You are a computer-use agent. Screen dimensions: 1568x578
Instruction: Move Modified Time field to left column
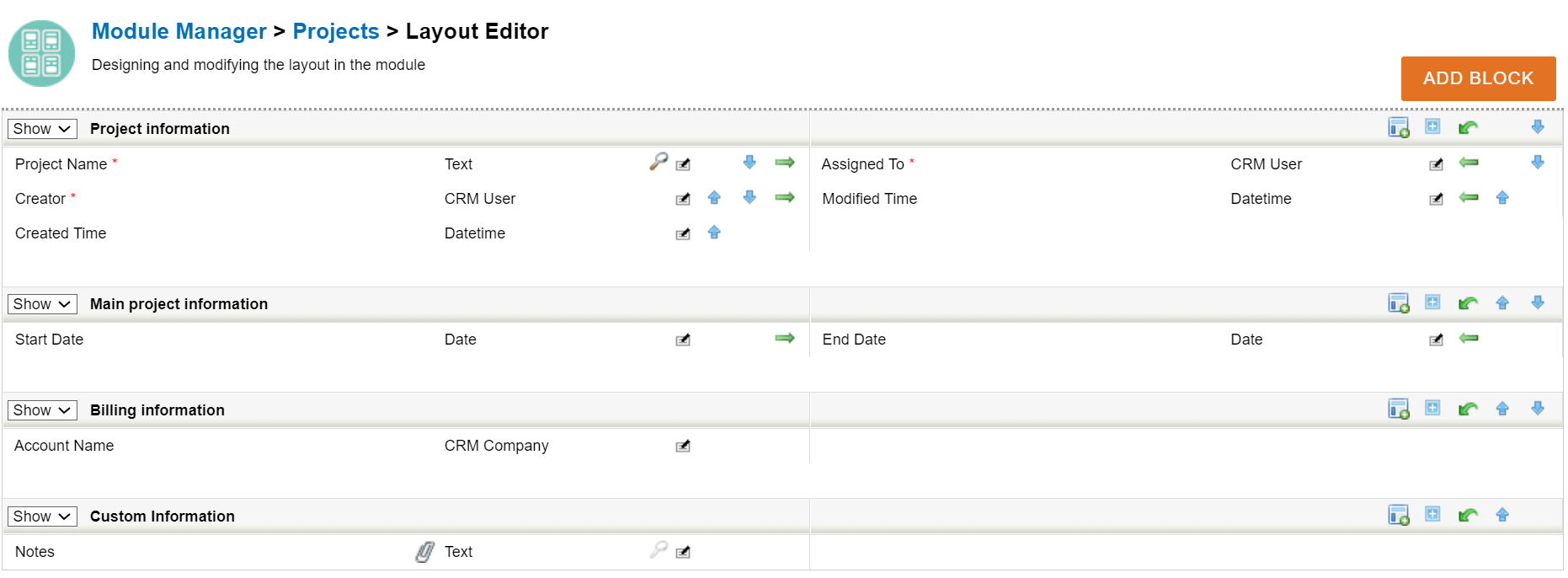point(1469,197)
